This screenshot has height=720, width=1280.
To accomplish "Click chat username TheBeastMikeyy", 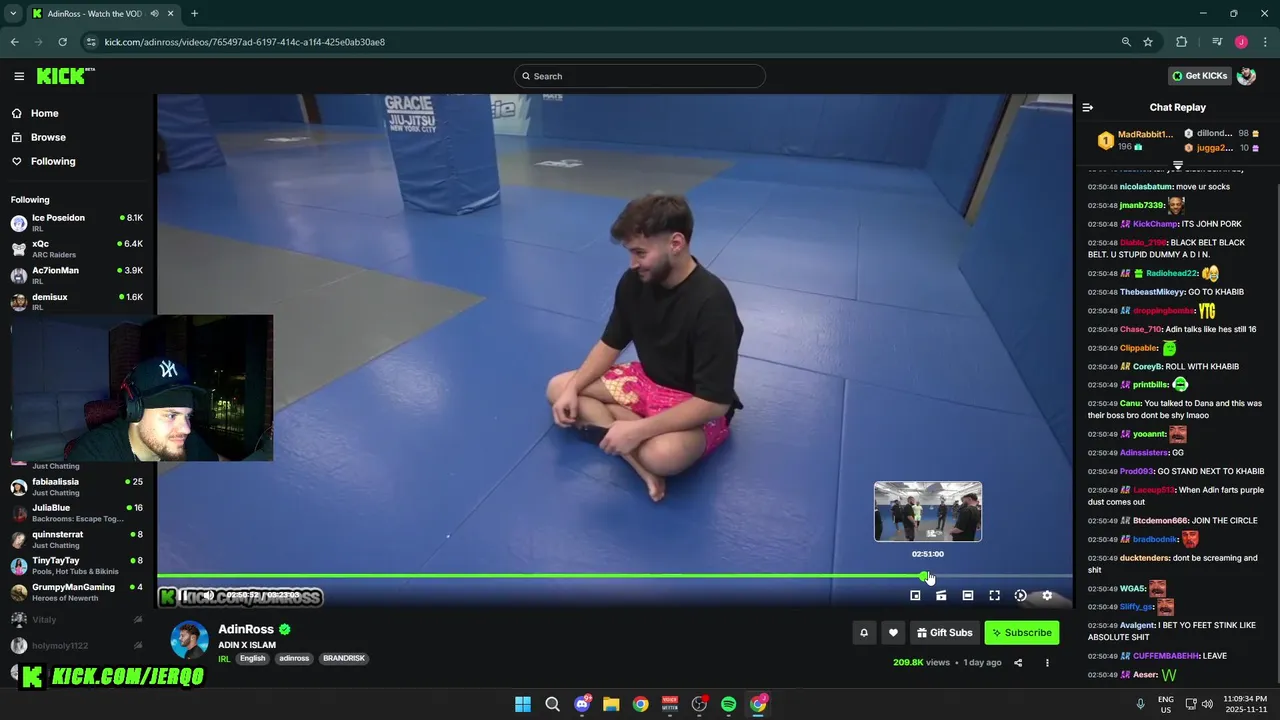I will [1151, 292].
